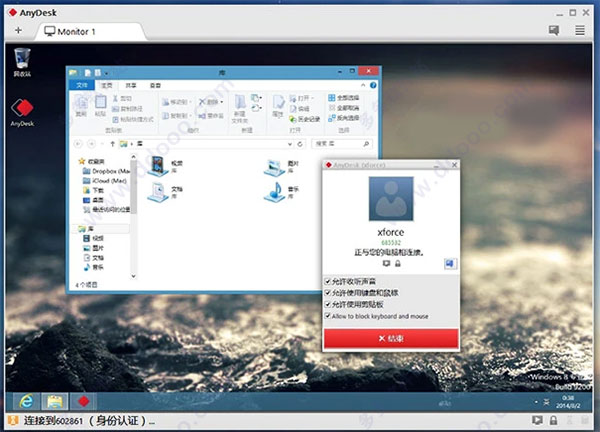
Task: Open the quick access toolbar dropdown arrow
Action: click(106, 73)
